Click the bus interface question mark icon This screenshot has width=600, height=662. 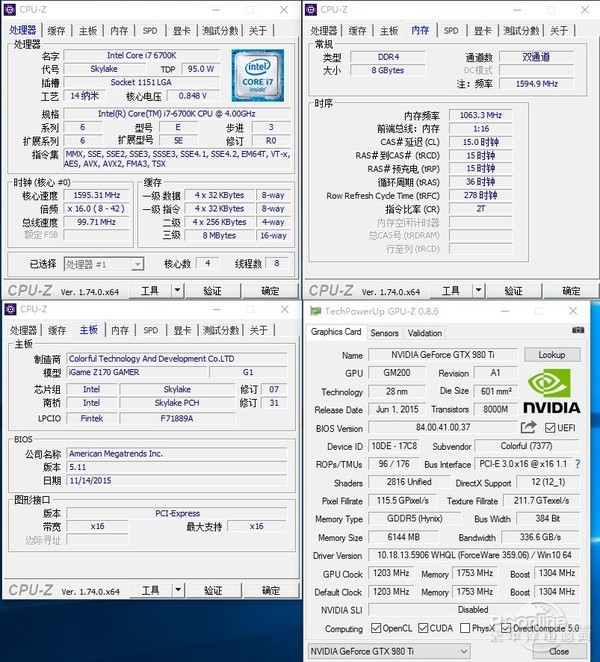pyautogui.click(x=577, y=464)
